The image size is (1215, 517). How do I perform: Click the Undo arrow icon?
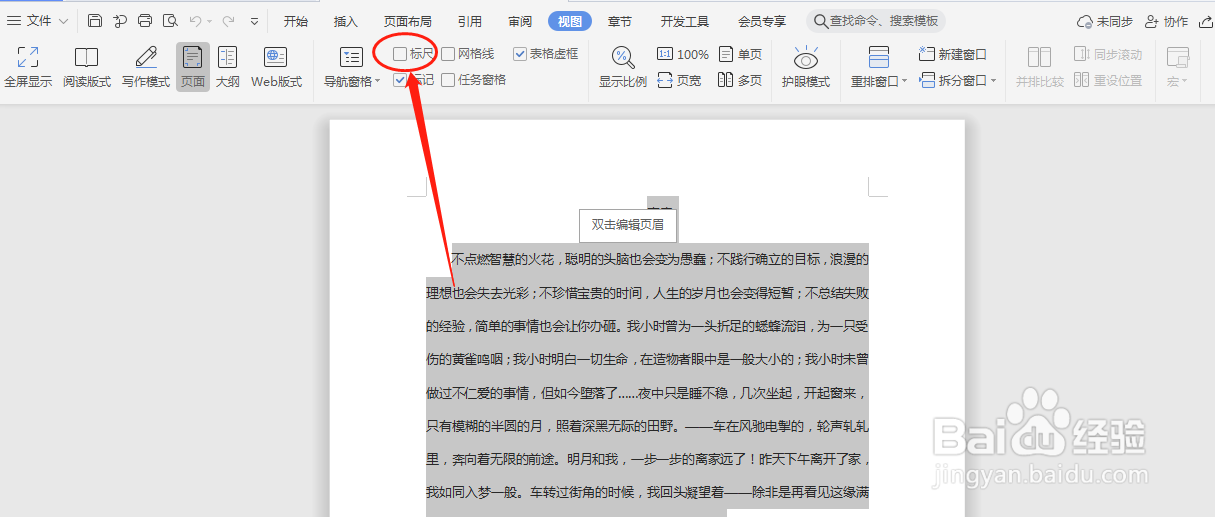click(196, 21)
